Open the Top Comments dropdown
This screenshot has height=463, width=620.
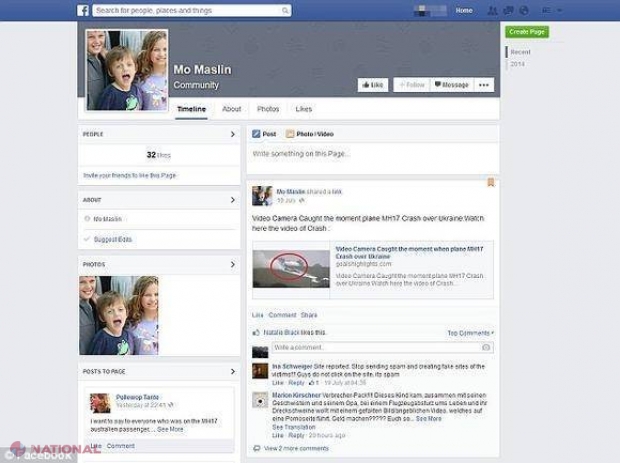pyautogui.click(x=469, y=332)
